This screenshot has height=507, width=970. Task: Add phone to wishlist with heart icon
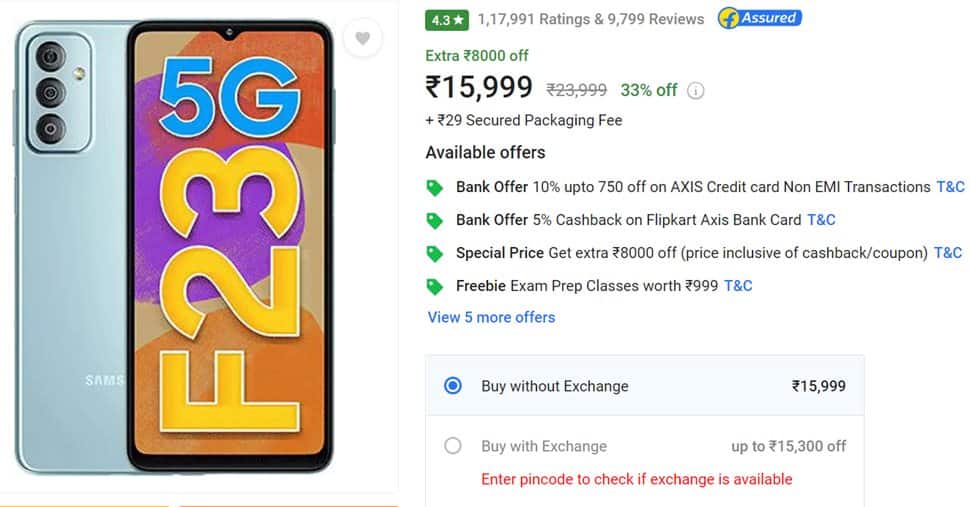tap(363, 38)
